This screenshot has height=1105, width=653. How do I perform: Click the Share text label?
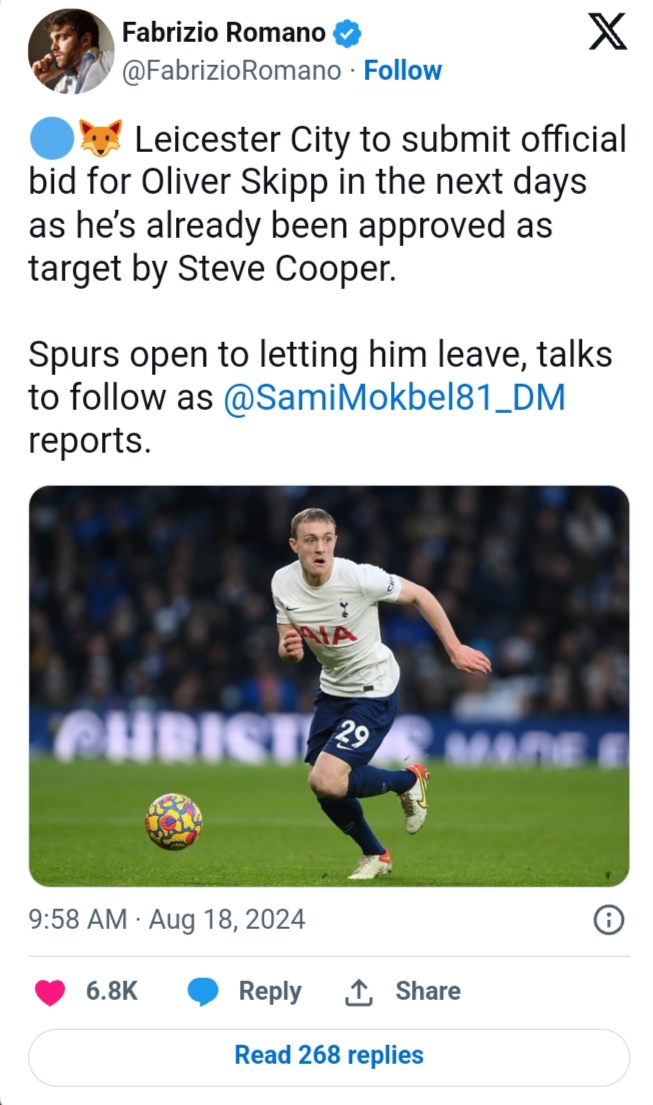(x=428, y=991)
